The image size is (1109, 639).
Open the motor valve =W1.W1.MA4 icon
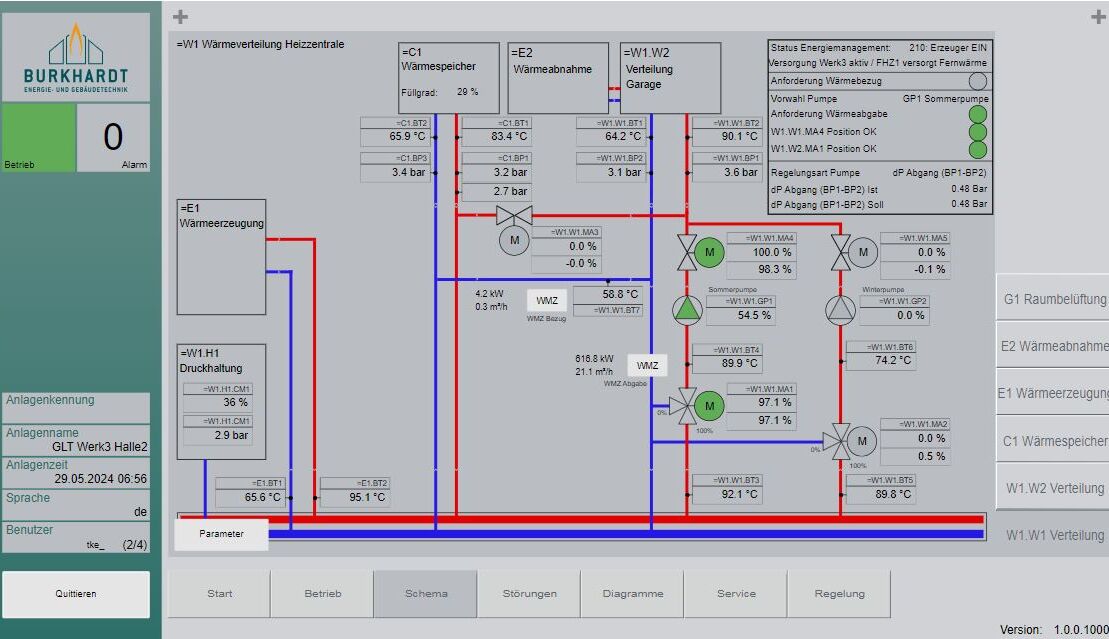[708, 252]
